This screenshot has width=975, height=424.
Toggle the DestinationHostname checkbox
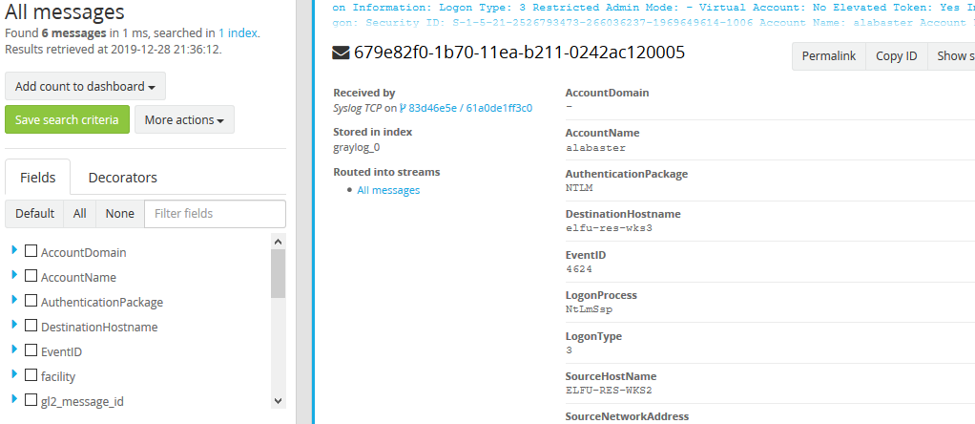31,326
